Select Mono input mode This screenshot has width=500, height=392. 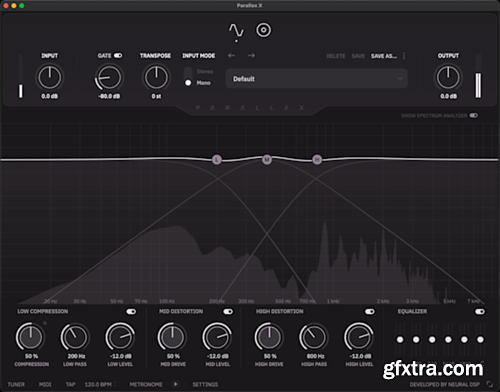[x=204, y=83]
